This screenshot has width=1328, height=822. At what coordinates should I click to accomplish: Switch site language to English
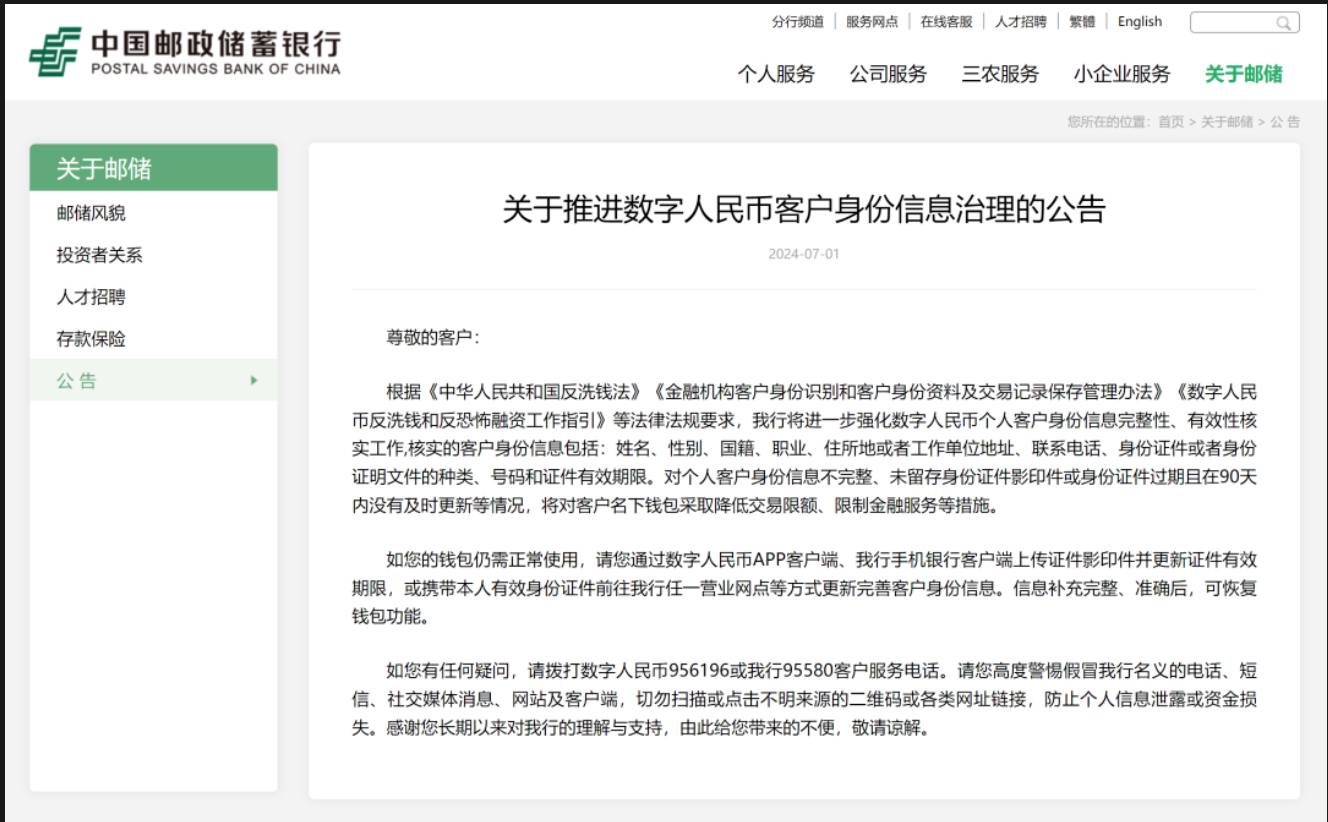click(1139, 22)
